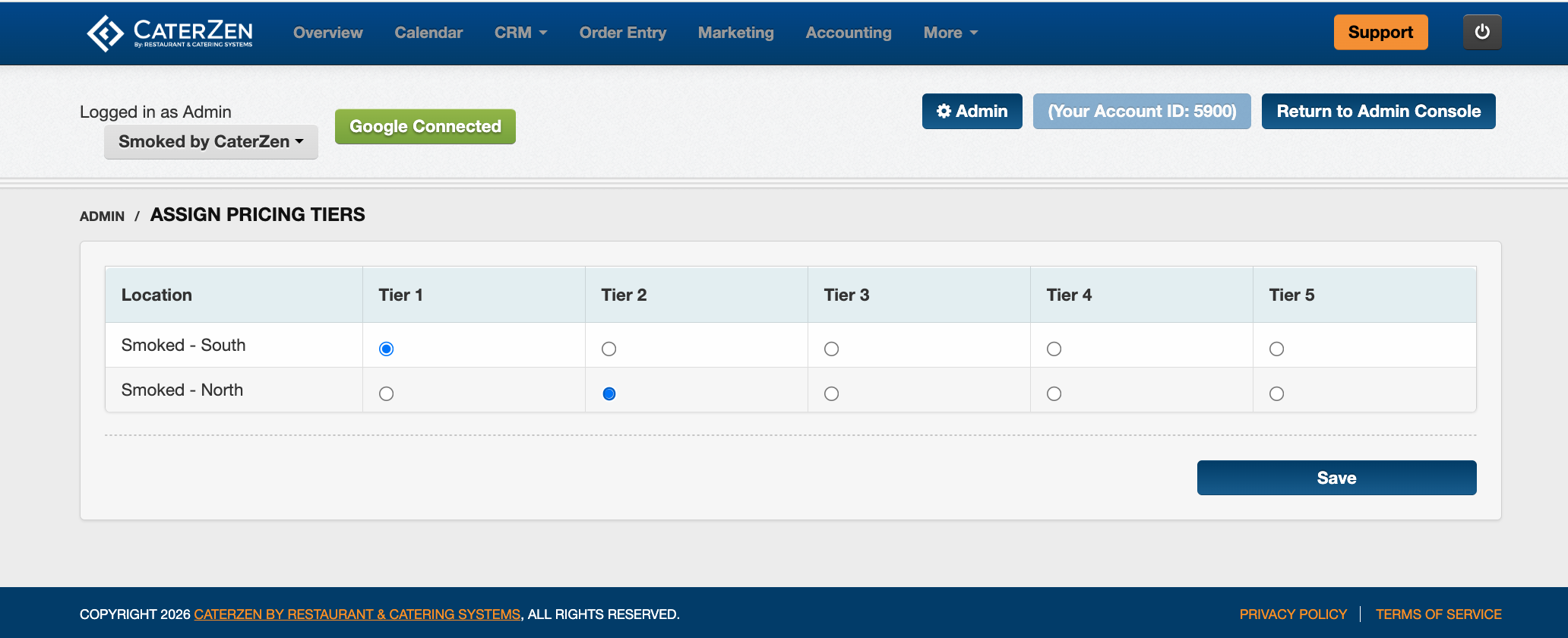Click the Admin gear button
1568x638 pixels.
972,111
